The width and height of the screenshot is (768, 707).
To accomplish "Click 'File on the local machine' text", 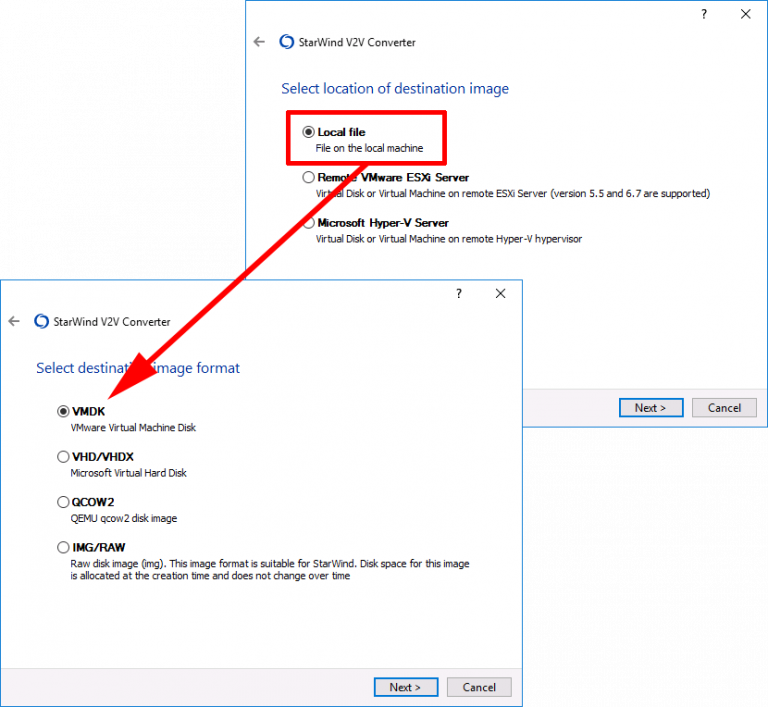I will click(x=369, y=148).
